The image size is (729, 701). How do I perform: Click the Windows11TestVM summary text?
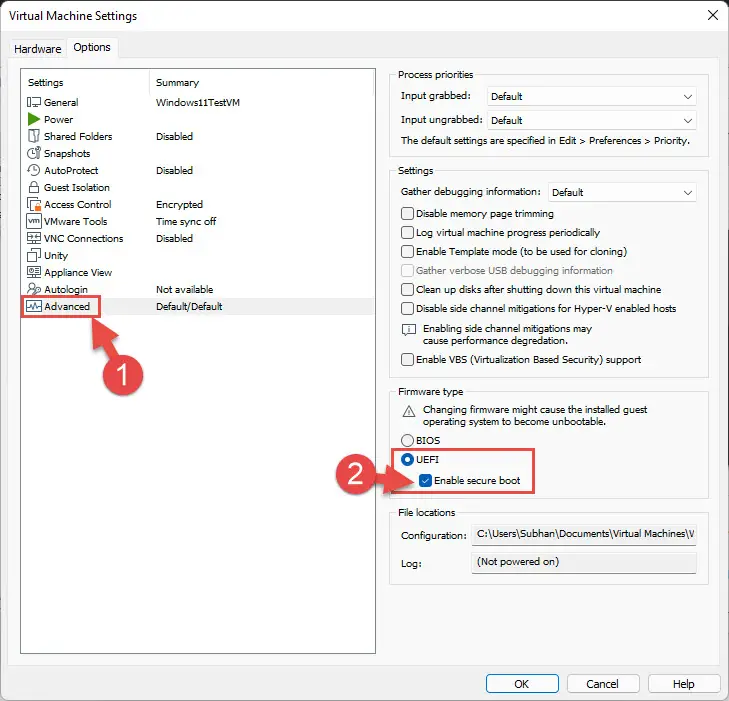click(x=198, y=102)
